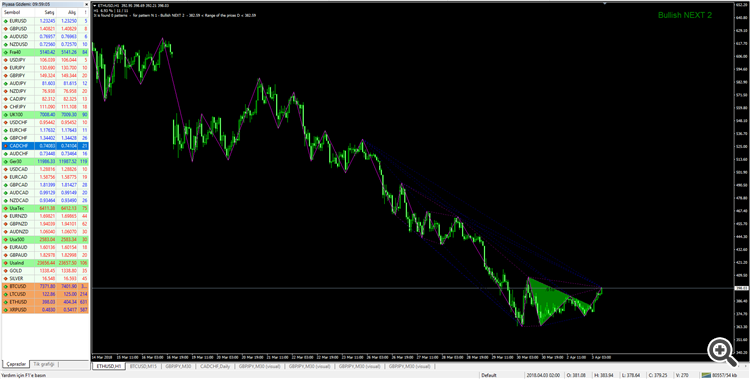The image size is (750, 379).
Task: Click the AUDJPY symbol arrow icon
Action: [5, 83]
